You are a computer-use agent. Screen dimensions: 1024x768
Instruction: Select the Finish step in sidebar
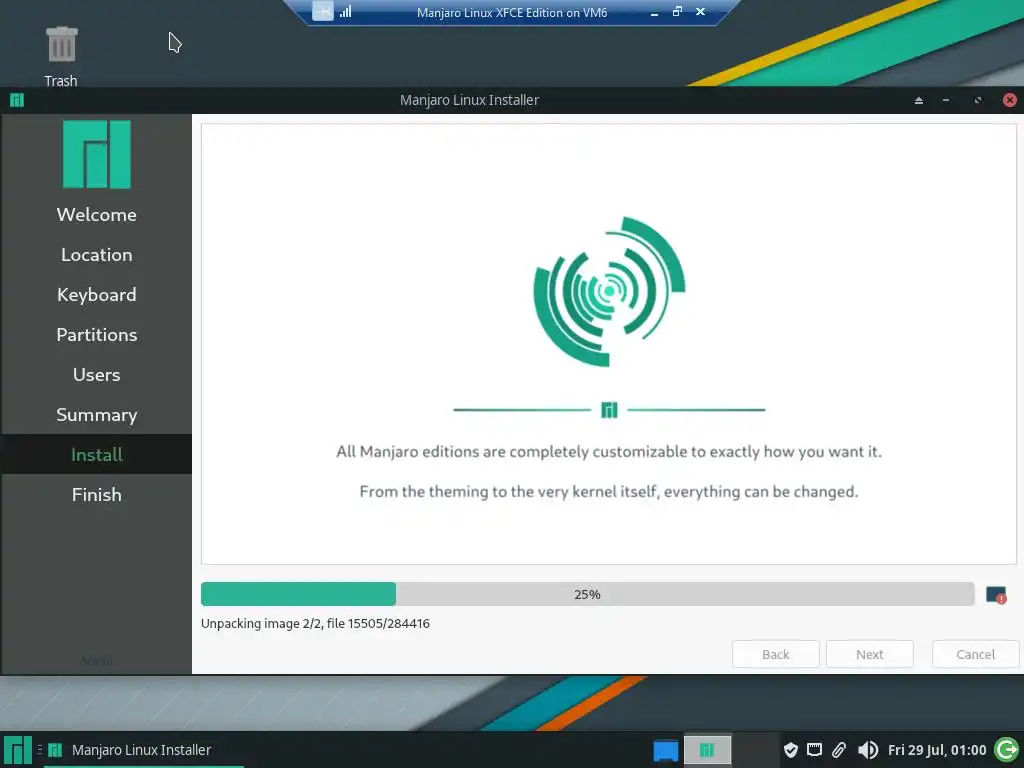point(97,494)
